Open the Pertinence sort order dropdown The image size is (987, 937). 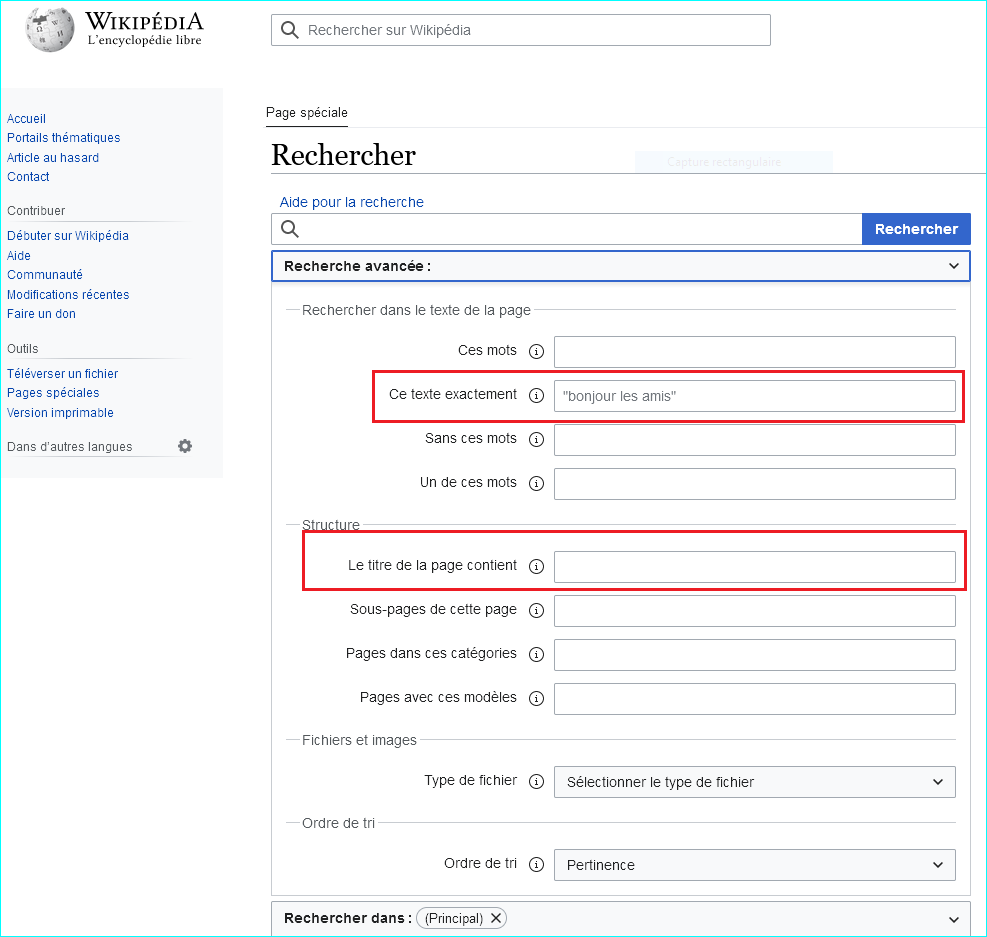click(x=755, y=865)
